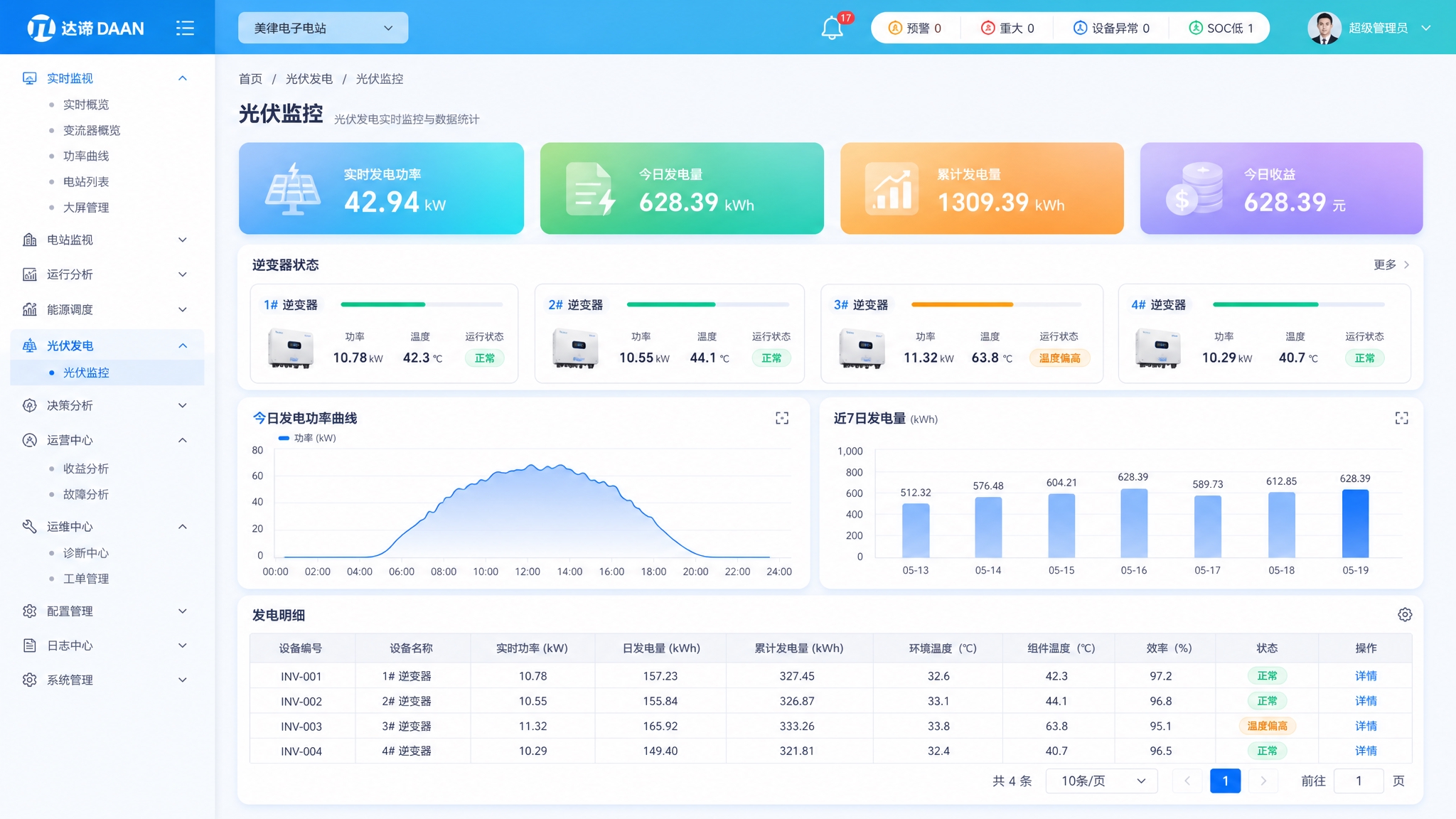The width and height of the screenshot is (1456, 819).
Task: Click the 运维中心 wrench icon
Action: (29, 526)
